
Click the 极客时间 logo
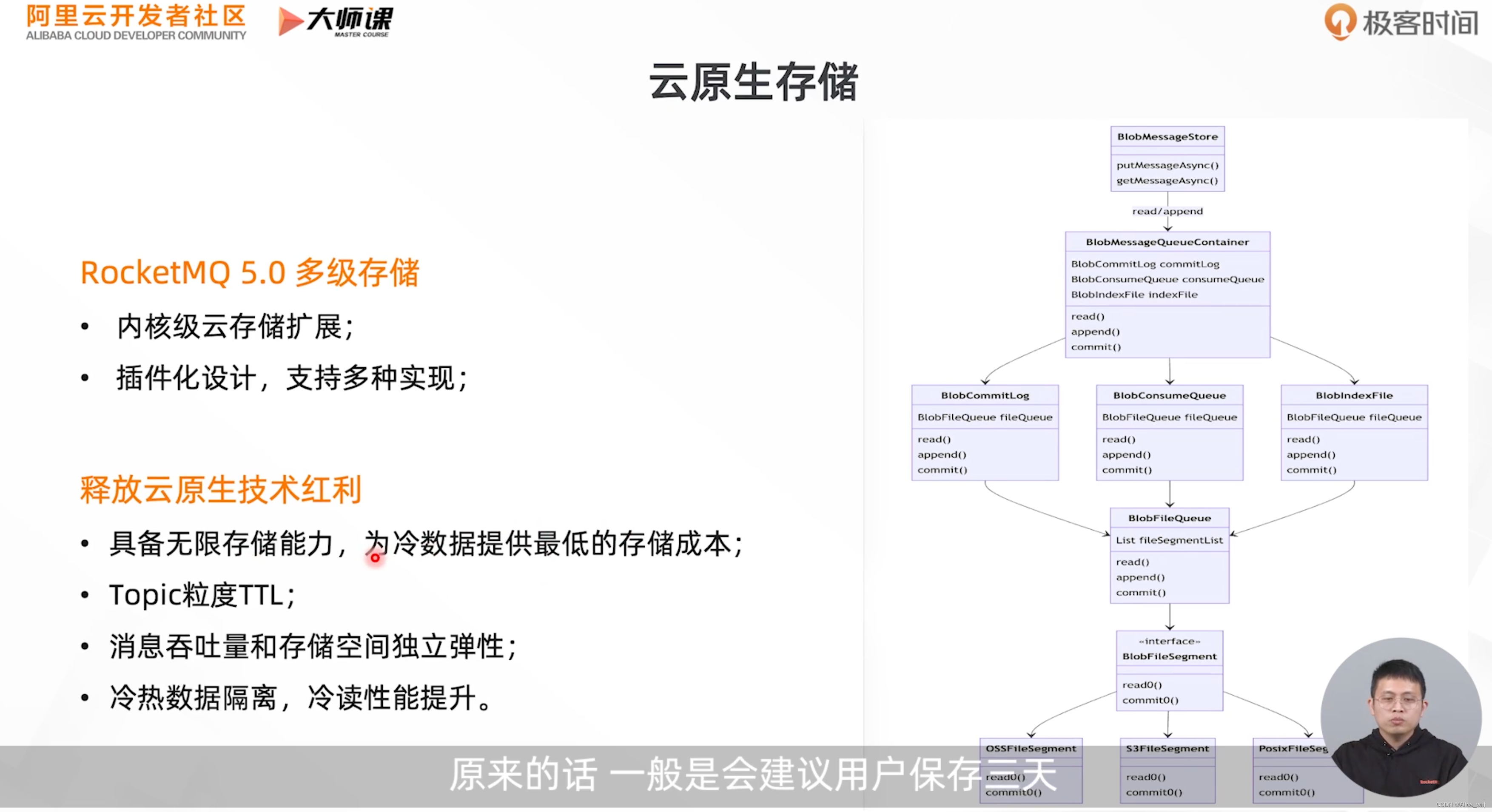click(1401, 23)
